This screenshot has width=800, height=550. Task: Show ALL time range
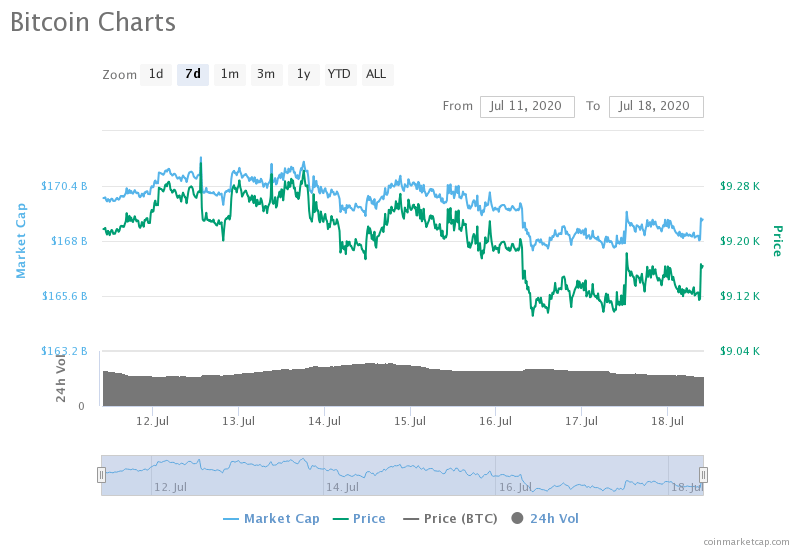[x=377, y=74]
